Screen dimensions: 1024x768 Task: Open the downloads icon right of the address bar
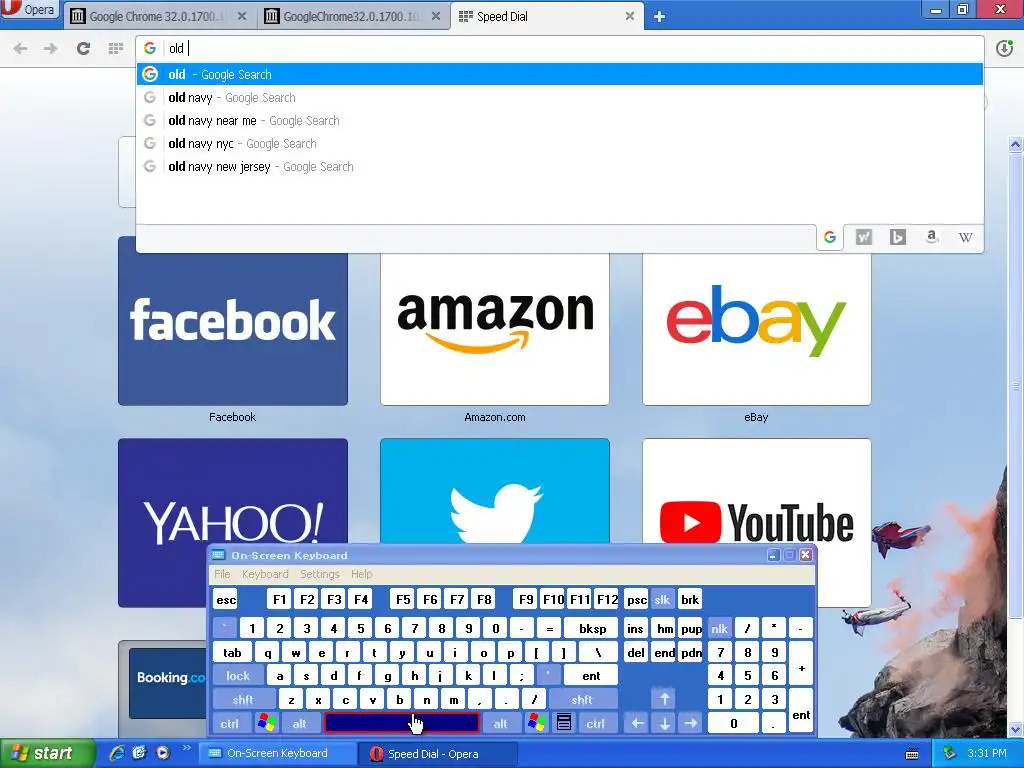[x=1004, y=48]
